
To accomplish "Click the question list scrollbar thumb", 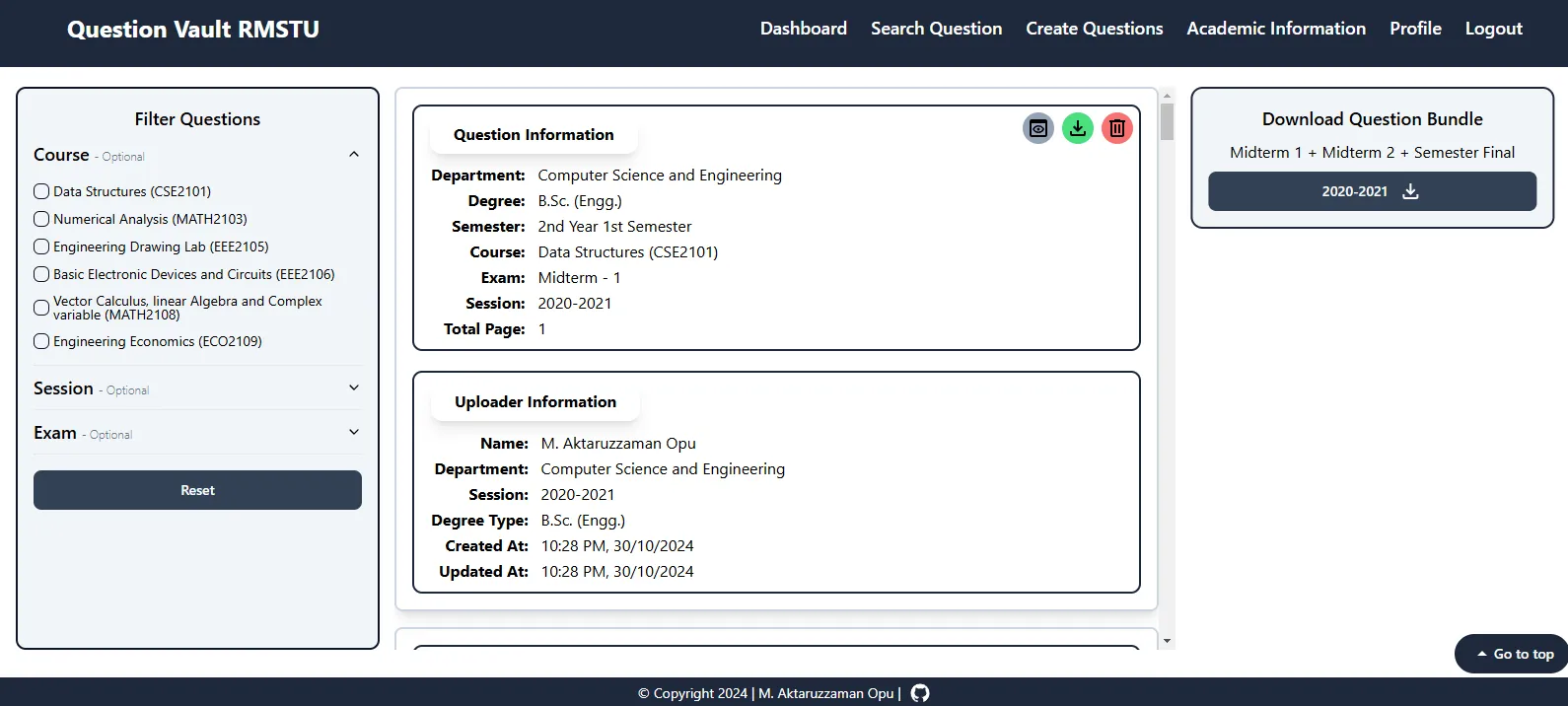I will (1167, 122).
